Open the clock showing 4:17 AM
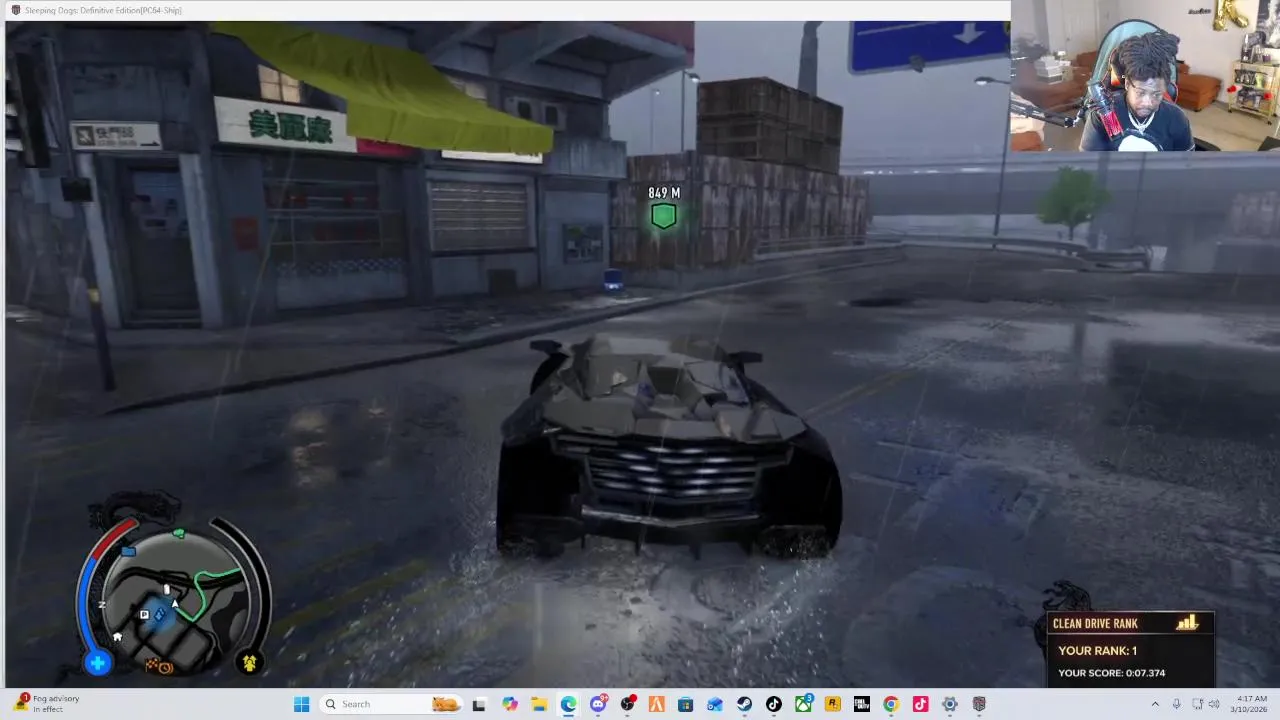Image resolution: width=1280 pixels, height=720 pixels. (x=1251, y=704)
